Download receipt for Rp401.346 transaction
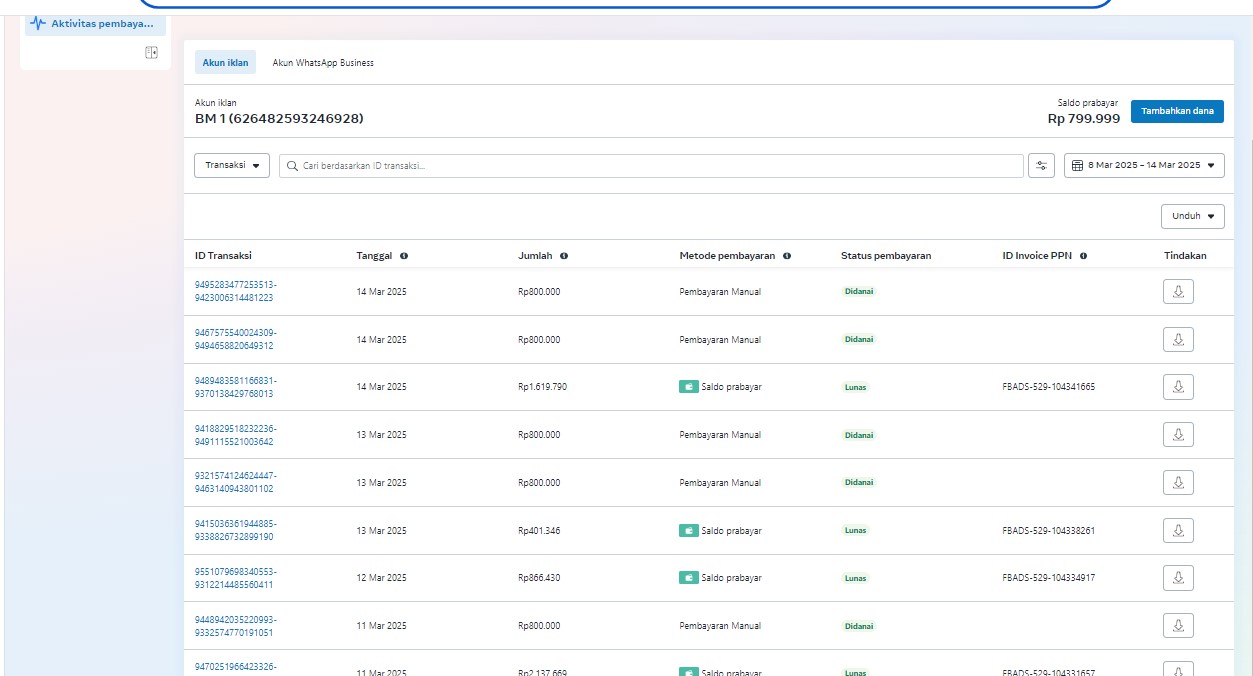This screenshot has height=676, width=1253. [x=1178, y=530]
